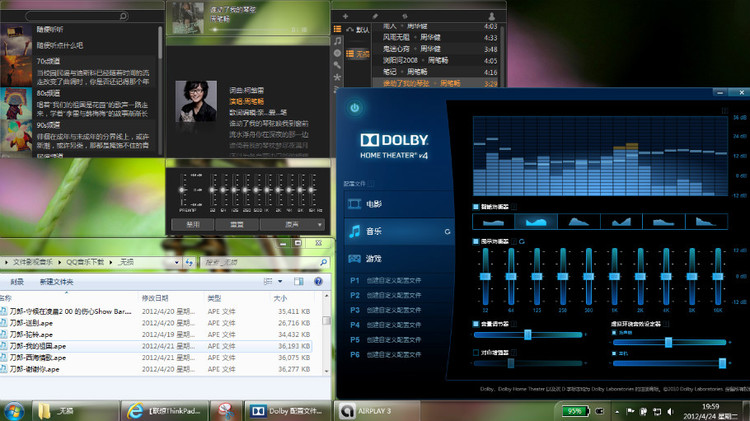Expand the Explorer address bar history dropdown

pyautogui.click(x=176, y=262)
